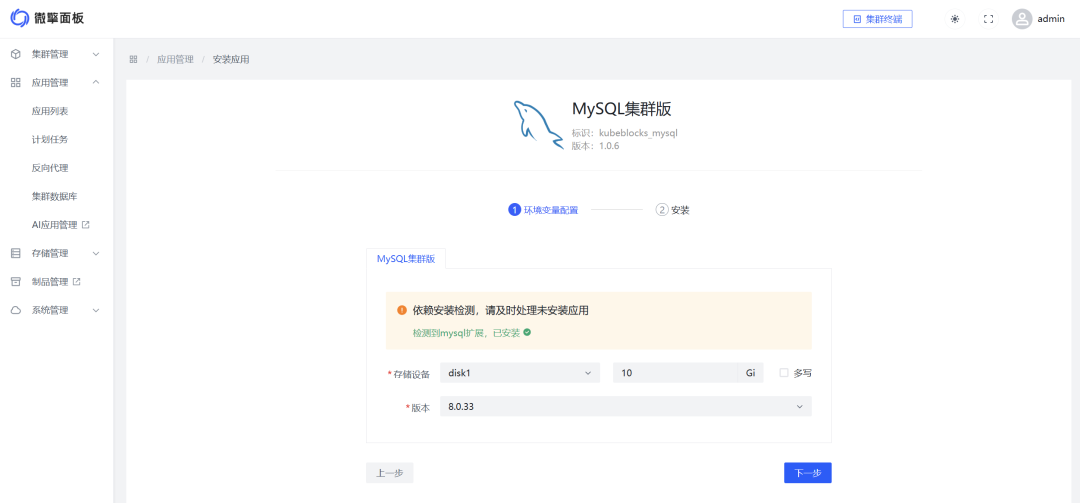Click the MySQL集群版 page heading

(622, 110)
